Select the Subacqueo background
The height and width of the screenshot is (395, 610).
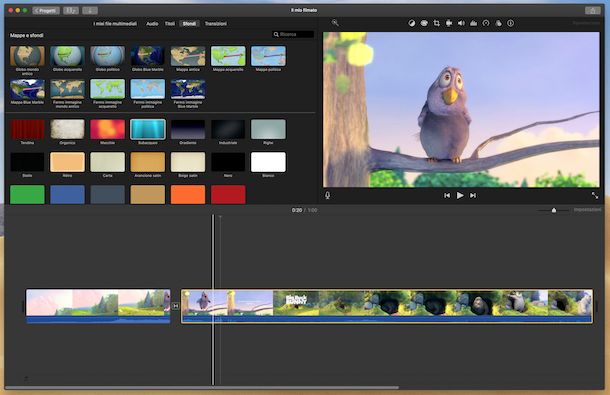pos(148,129)
